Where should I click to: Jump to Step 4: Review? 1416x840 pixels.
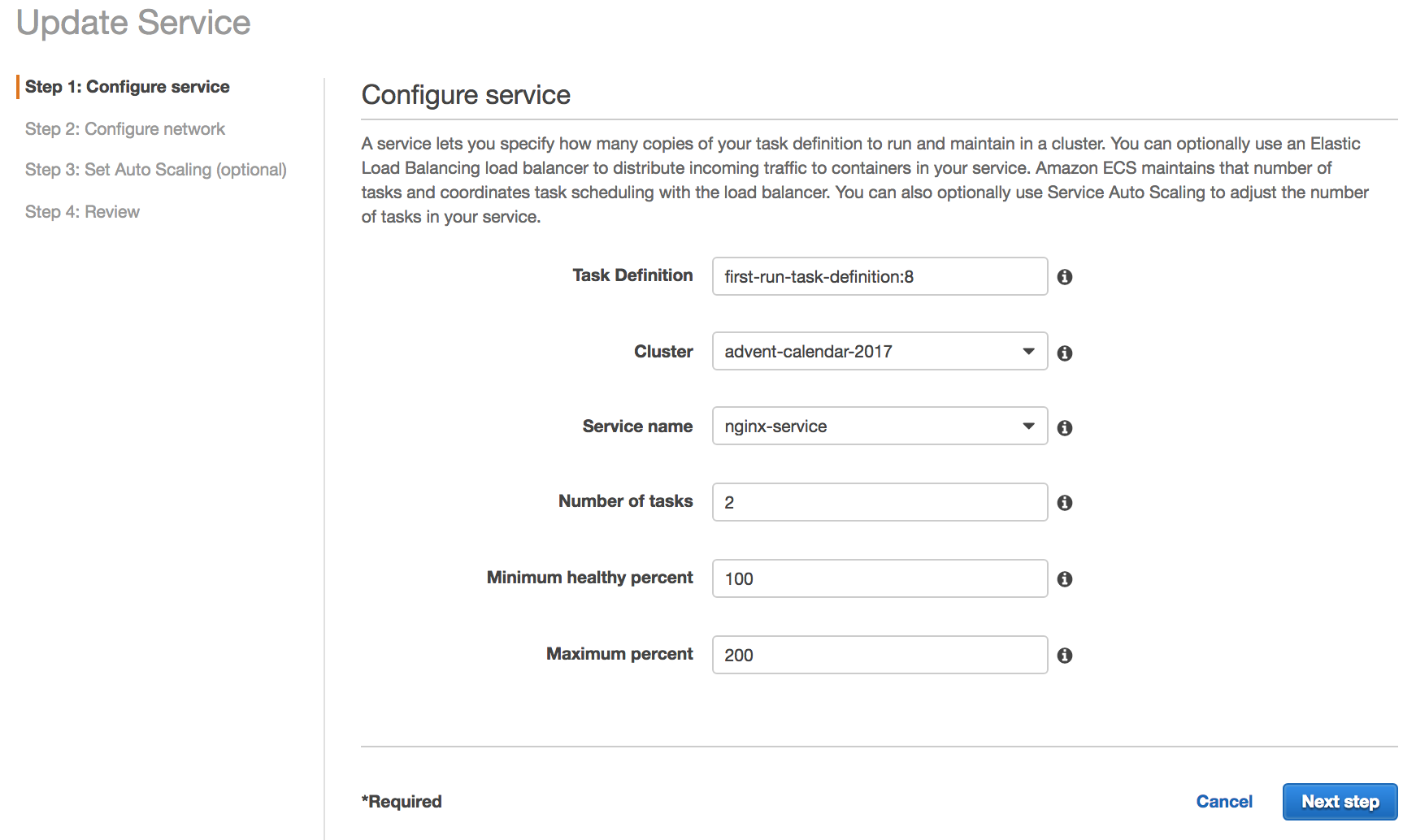coord(82,212)
